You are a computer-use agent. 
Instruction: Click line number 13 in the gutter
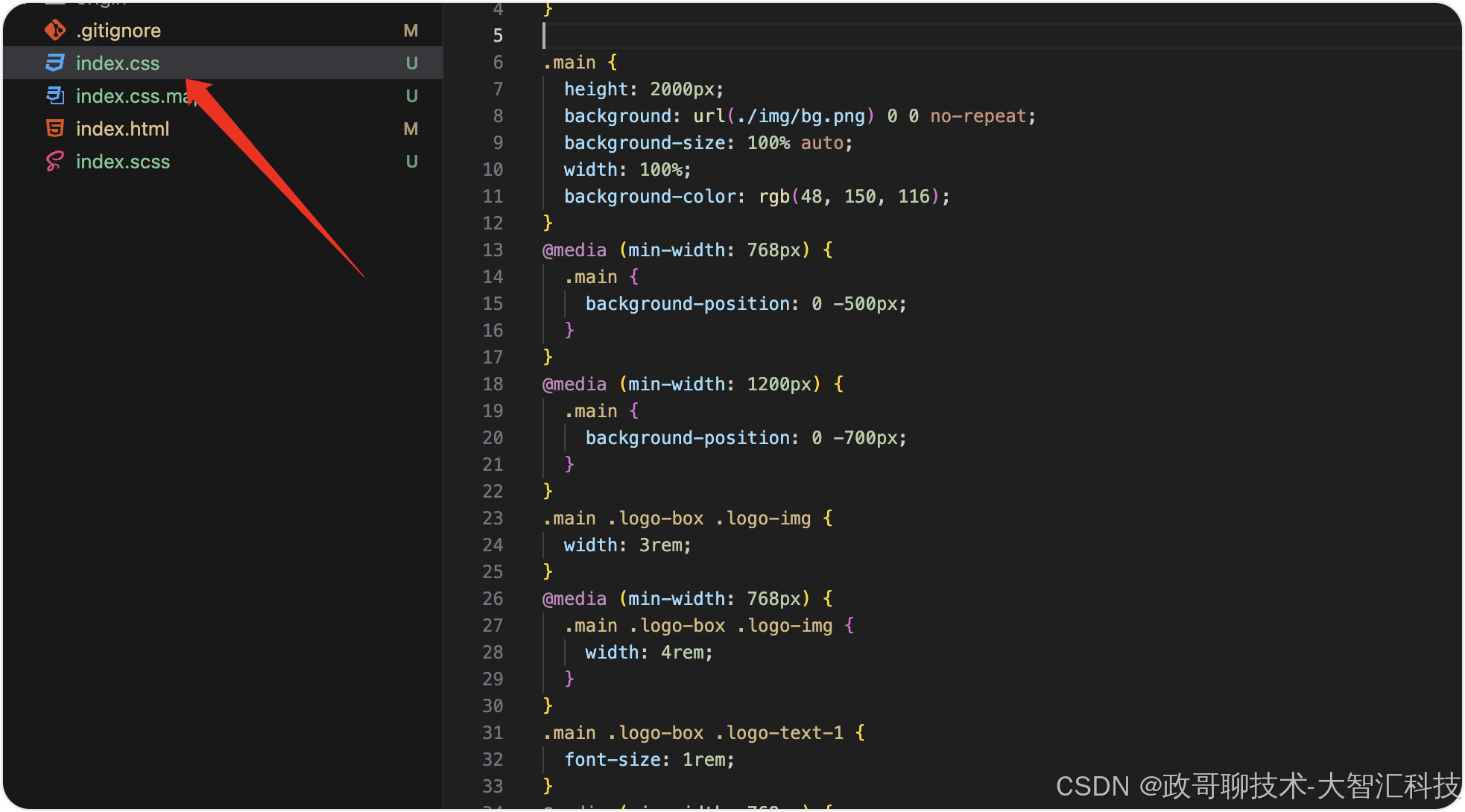tap(493, 250)
